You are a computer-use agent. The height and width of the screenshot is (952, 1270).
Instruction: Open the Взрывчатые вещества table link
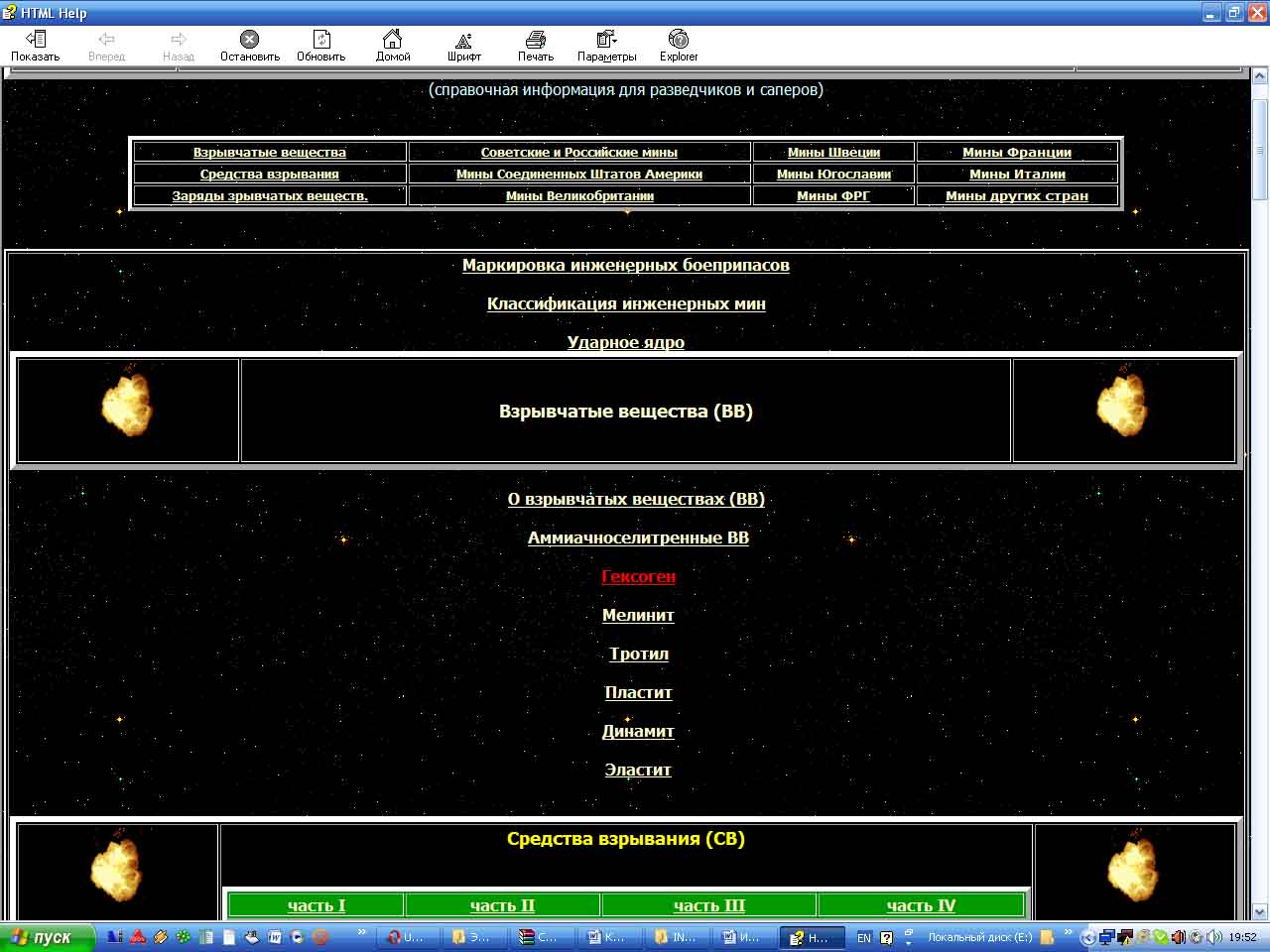click(270, 152)
